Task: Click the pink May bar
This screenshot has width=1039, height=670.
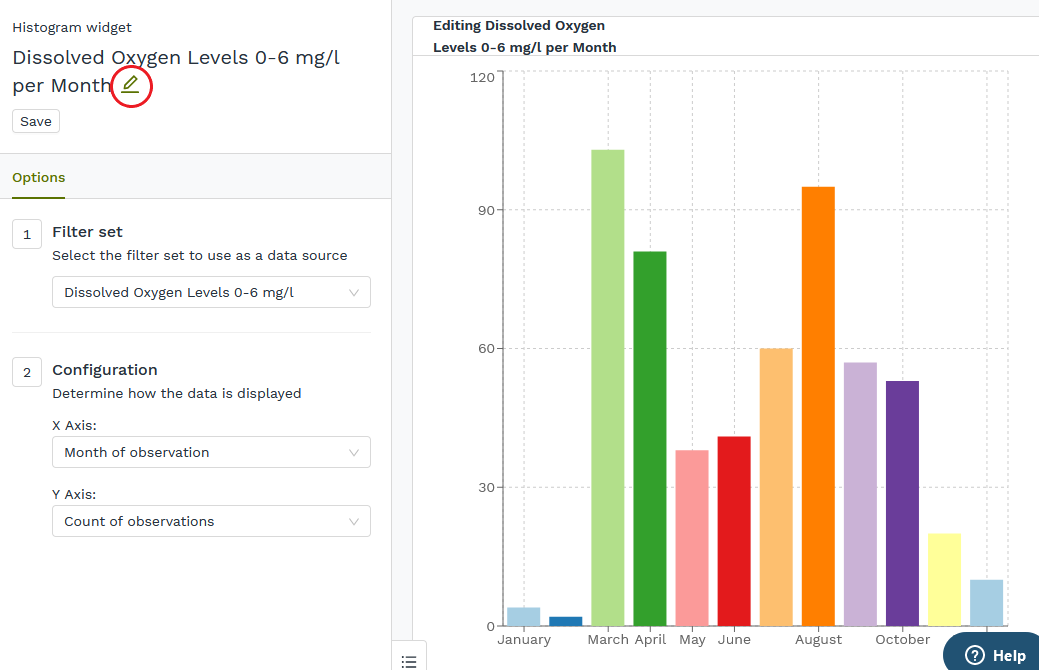Action: coord(692,538)
